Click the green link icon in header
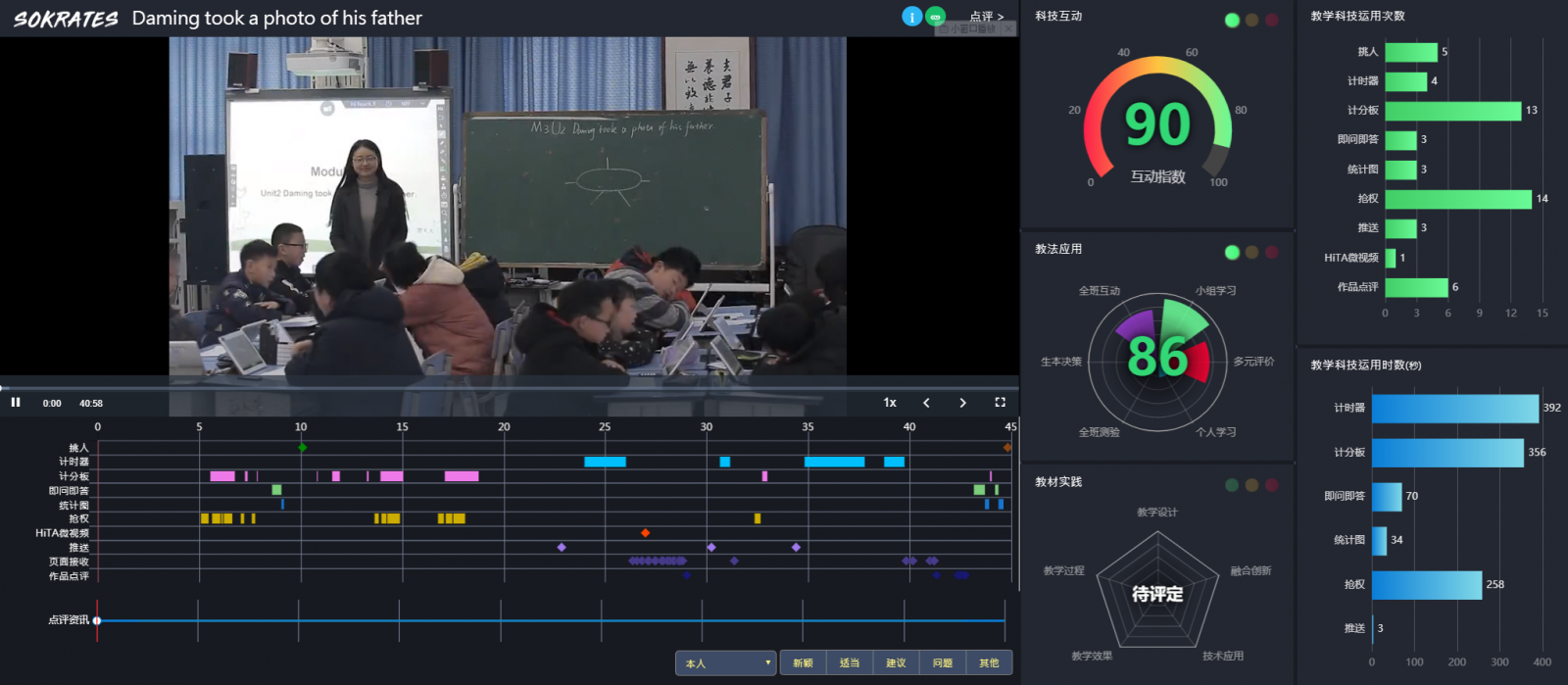This screenshot has width=1568, height=685. coord(936,17)
